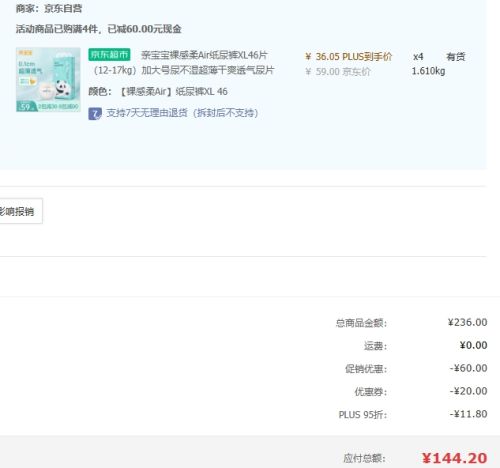Click the 颜色 裸感柔Air 纸尿裤XL 46 spec
The height and width of the screenshot is (468, 500).
coord(158,91)
